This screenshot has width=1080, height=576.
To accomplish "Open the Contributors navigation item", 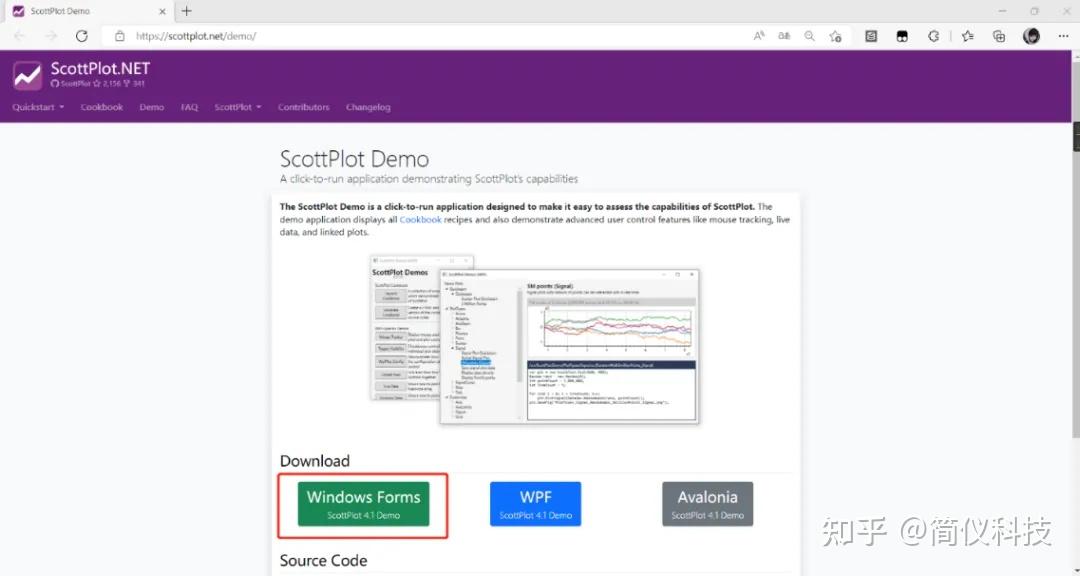I will [x=304, y=107].
